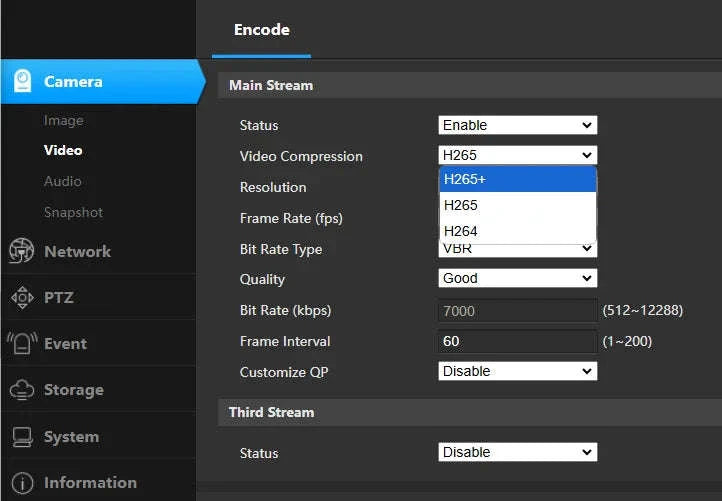722x501 pixels.
Task: Expand the Quality dropdown showing Good
Action: point(518,278)
